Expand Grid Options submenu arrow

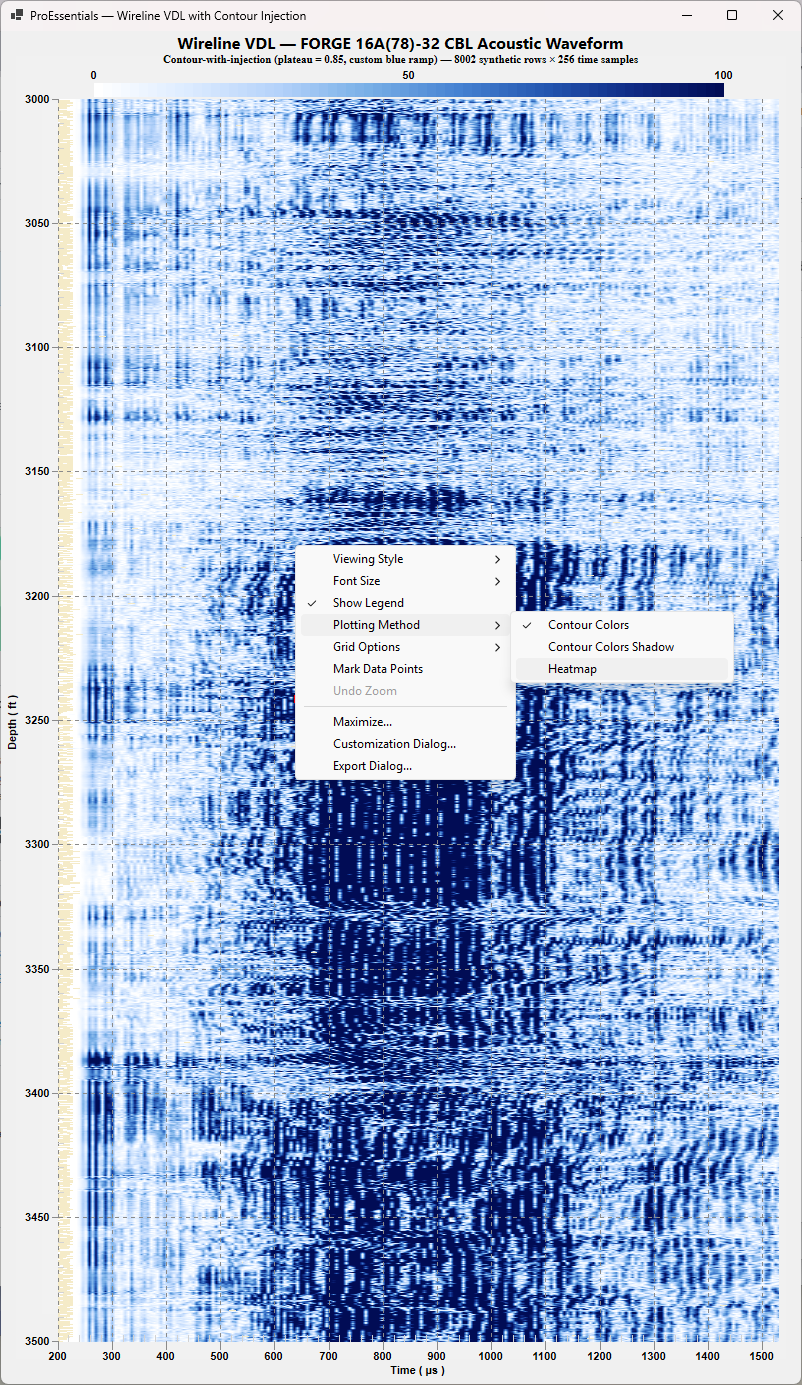coord(498,647)
